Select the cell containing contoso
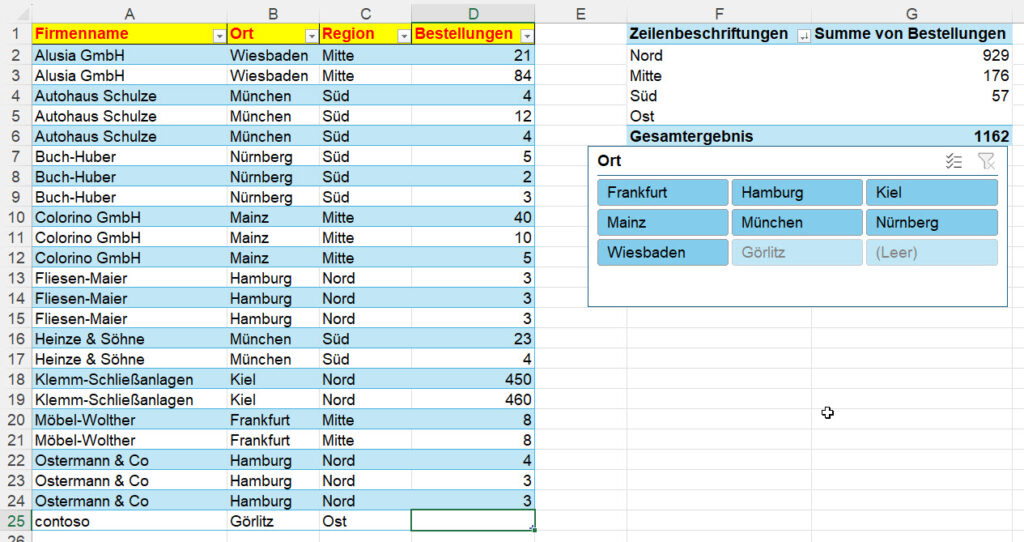The image size is (1024, 542). (x=129, y=521)
